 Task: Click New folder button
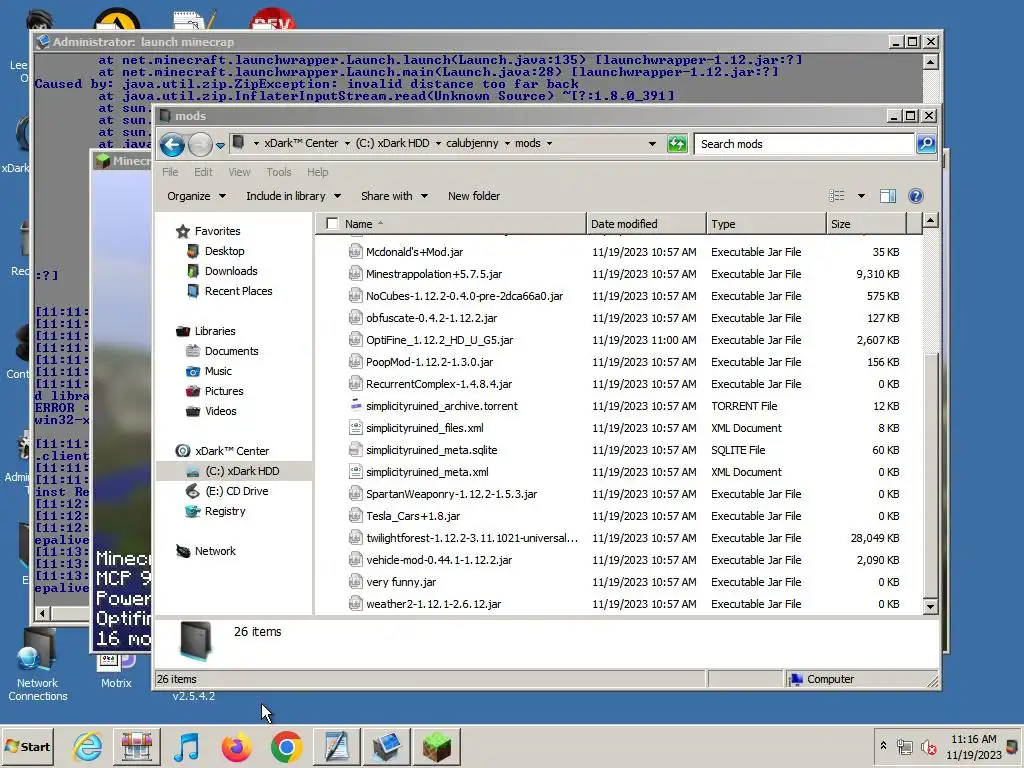pyautogui.click(x=474, y=196)
